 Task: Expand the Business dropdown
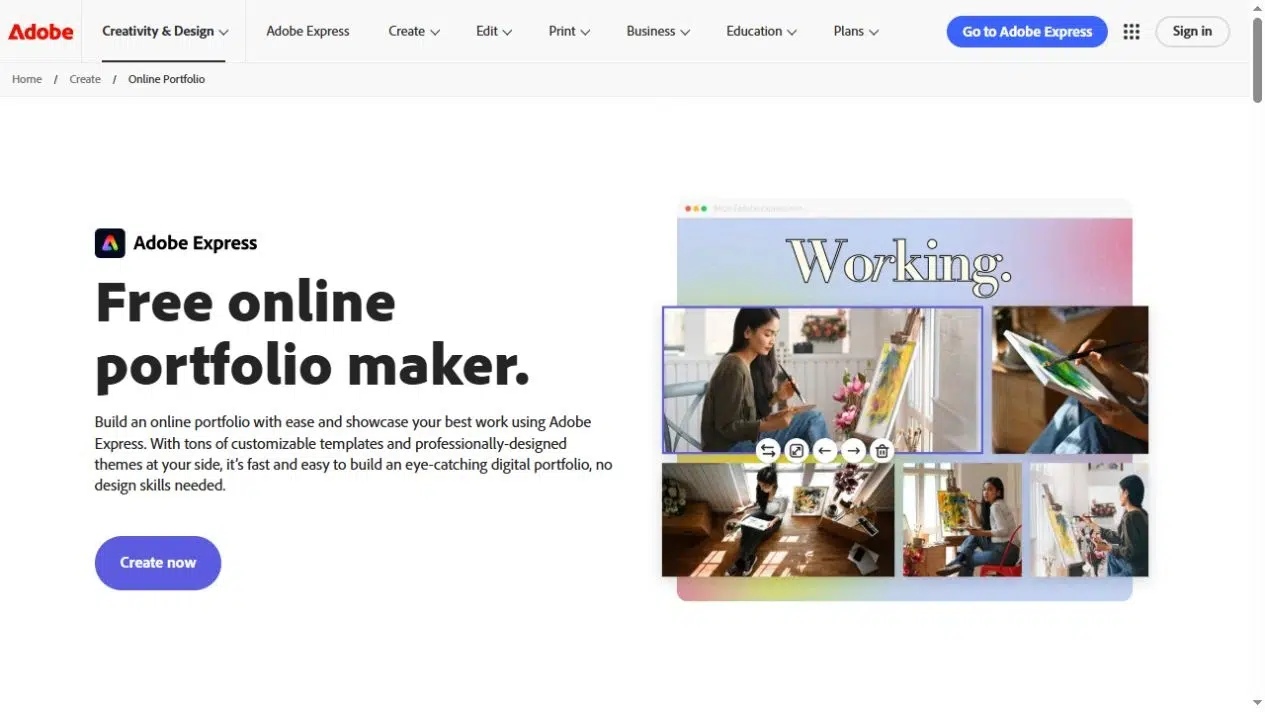[x=658, y=31]
